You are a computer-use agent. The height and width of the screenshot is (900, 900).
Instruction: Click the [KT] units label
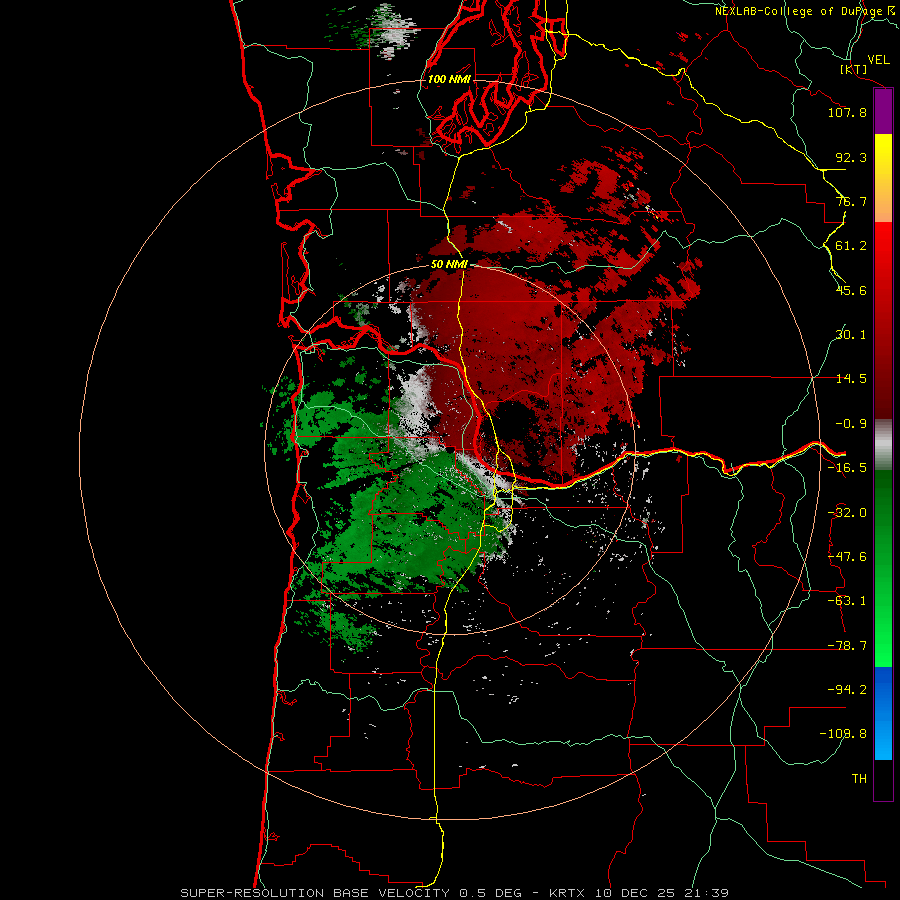[x=853, y=69]
